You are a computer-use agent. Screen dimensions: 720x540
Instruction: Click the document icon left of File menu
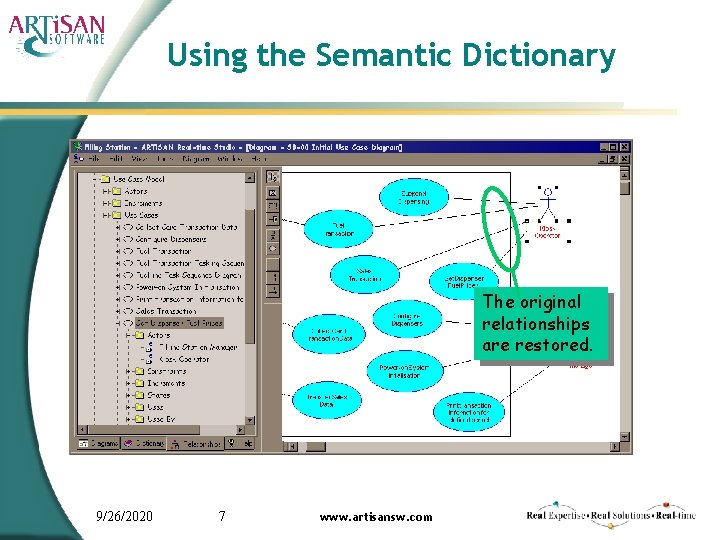coord(79,158)
